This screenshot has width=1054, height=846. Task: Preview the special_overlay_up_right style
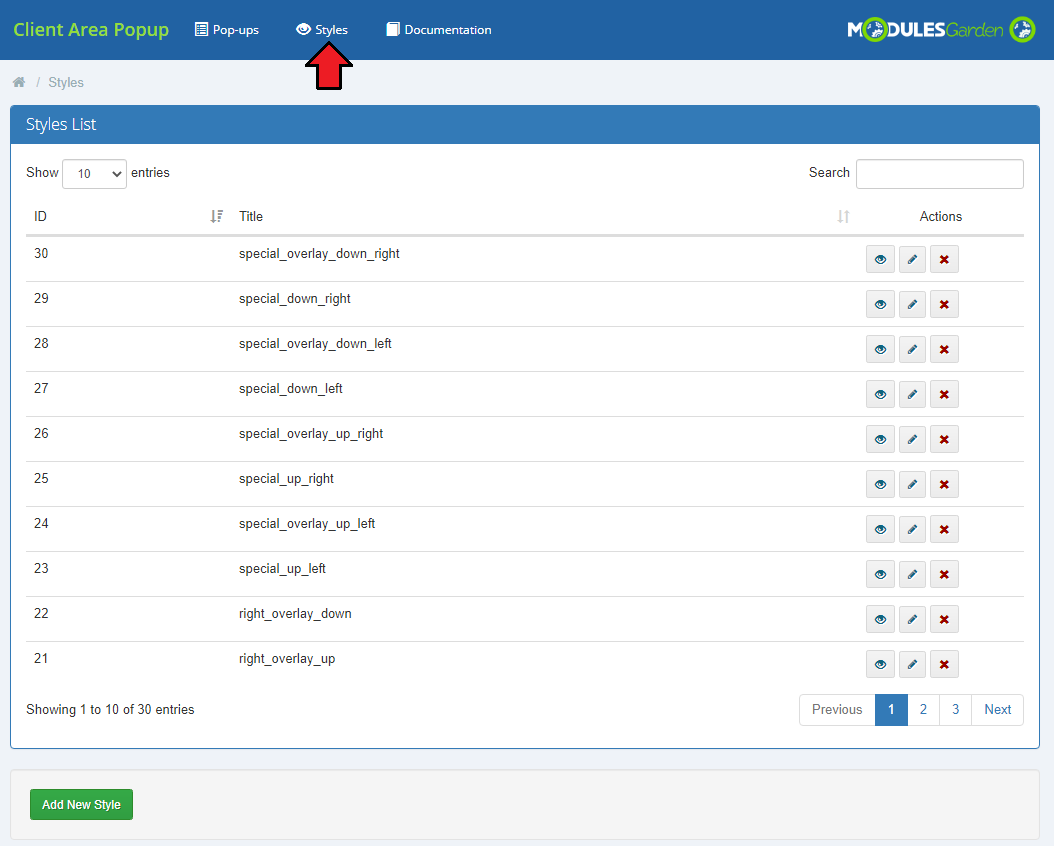click(880, 439)
